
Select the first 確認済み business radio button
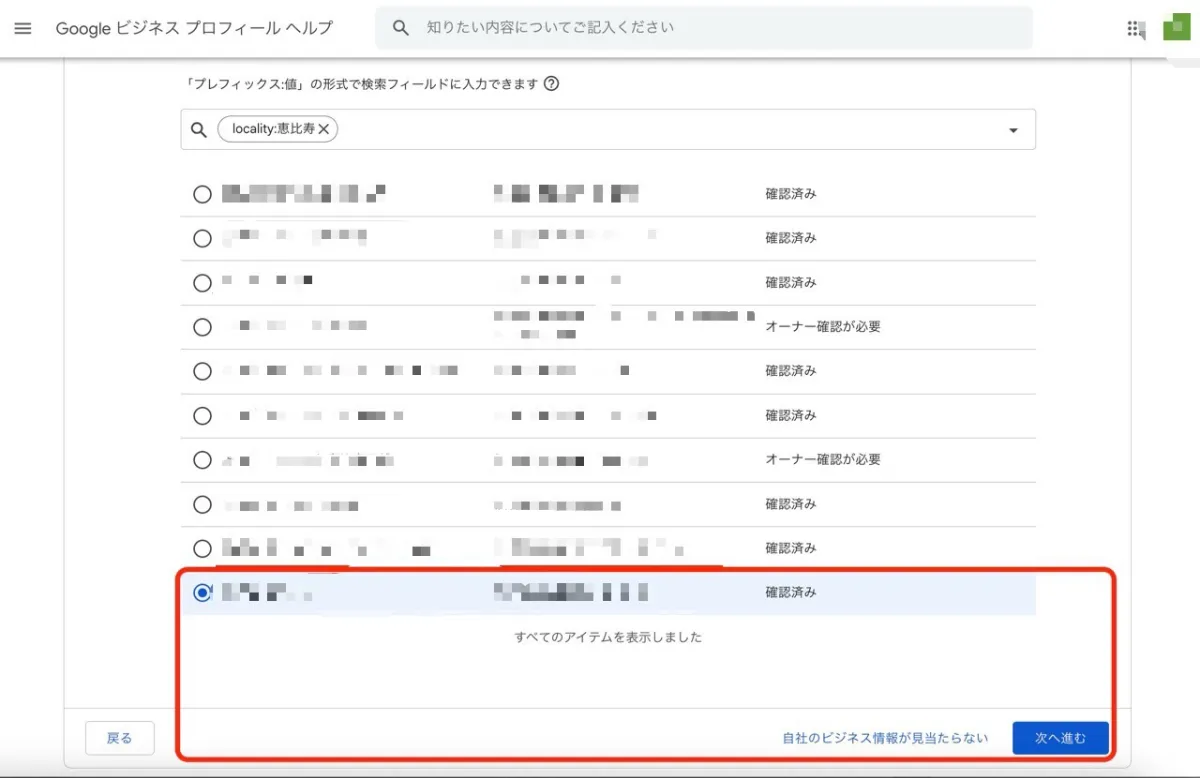[202, 193]
